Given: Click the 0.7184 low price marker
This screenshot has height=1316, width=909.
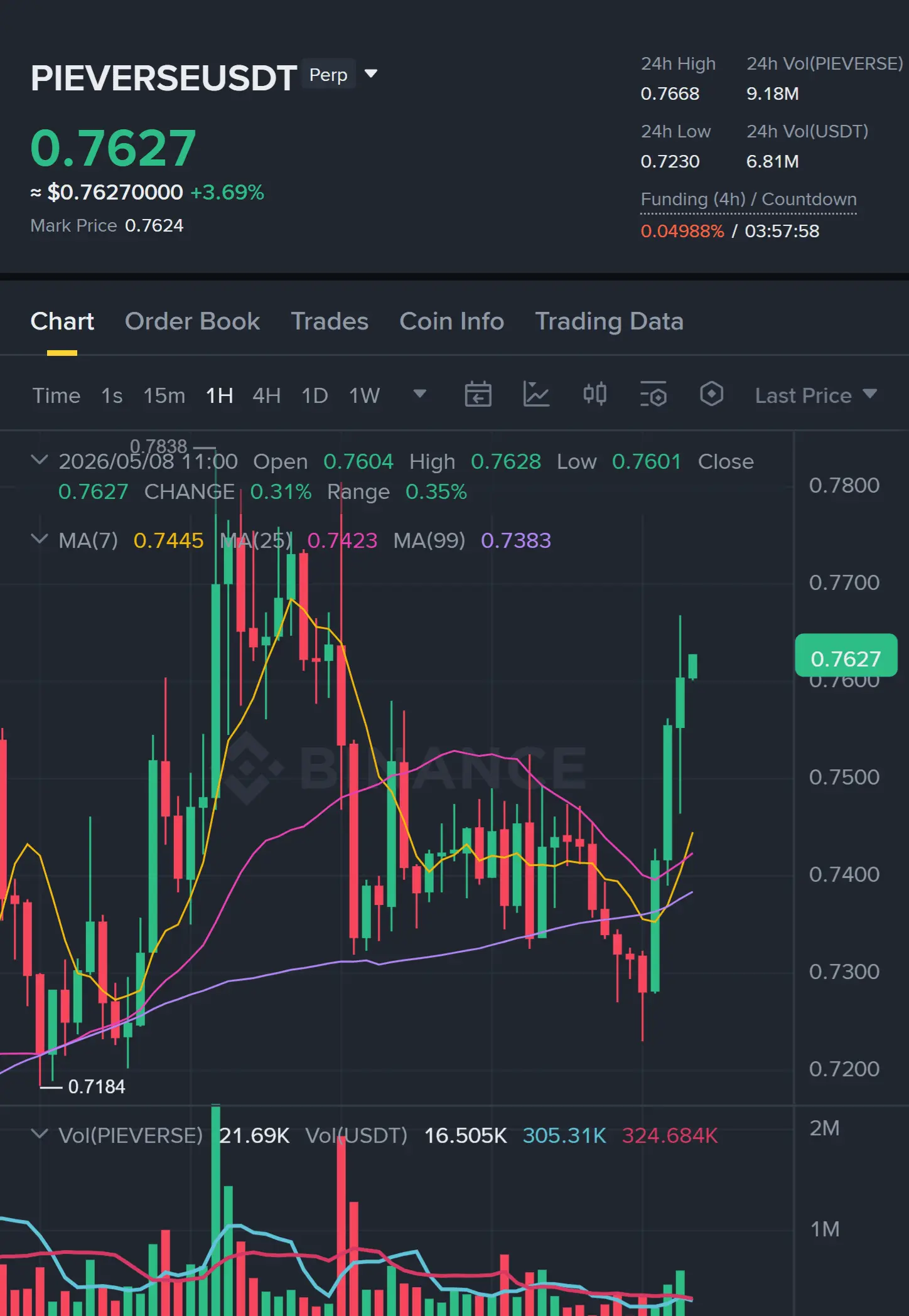Looking at the screenshot, I should point(97,1086).
